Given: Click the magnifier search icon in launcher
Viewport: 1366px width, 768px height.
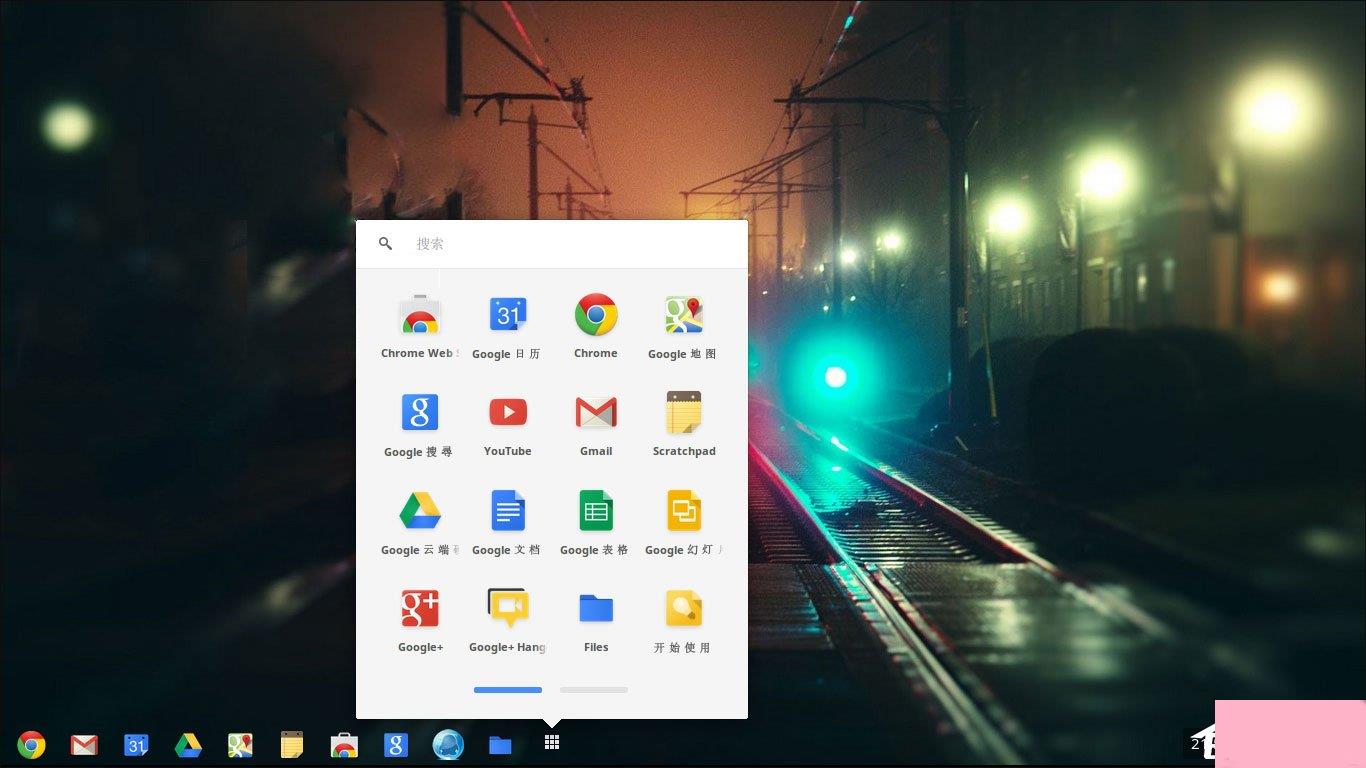Looking at the screenshot, I should pos(385,243).
